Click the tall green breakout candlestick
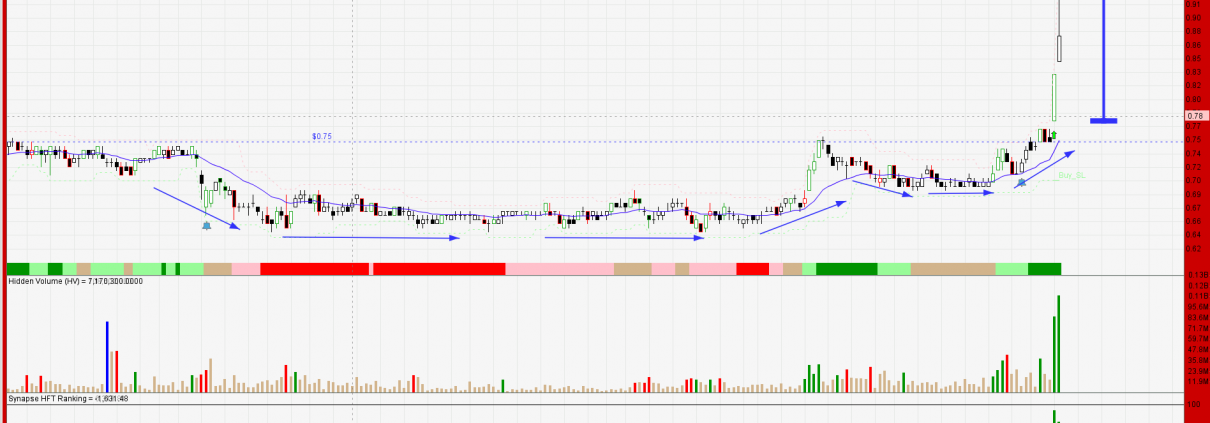This screenshot has width=1210, height=423. pos(1054,95)
